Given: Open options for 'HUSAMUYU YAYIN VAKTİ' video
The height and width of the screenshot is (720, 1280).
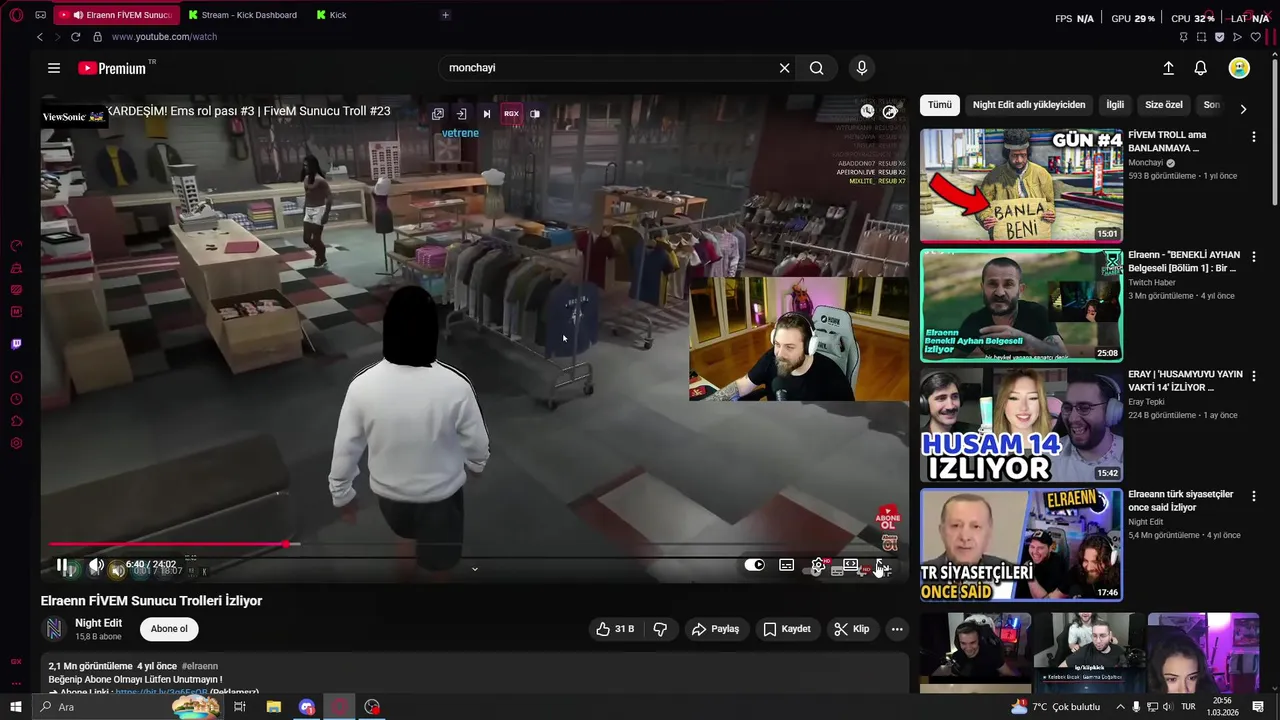Looking at the screenshot, I should coord(1254,377).
